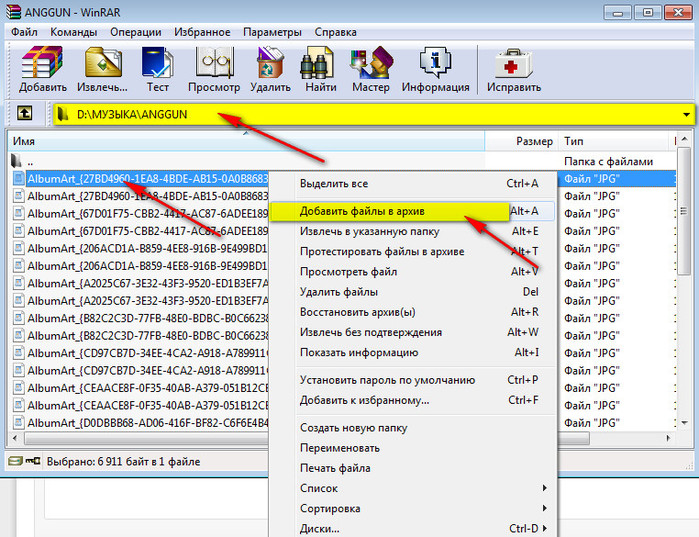The image size is (699, 537).
Task: Go up one folder level button
Action: (25, 114)
